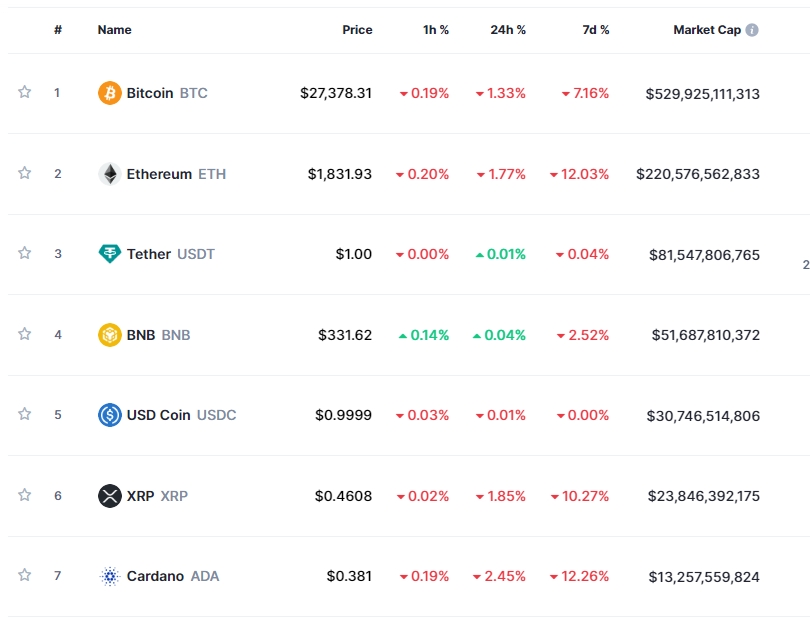810x623 pixels.
Task: Favorite XRP with its star icon
Action: click(25, 495)
